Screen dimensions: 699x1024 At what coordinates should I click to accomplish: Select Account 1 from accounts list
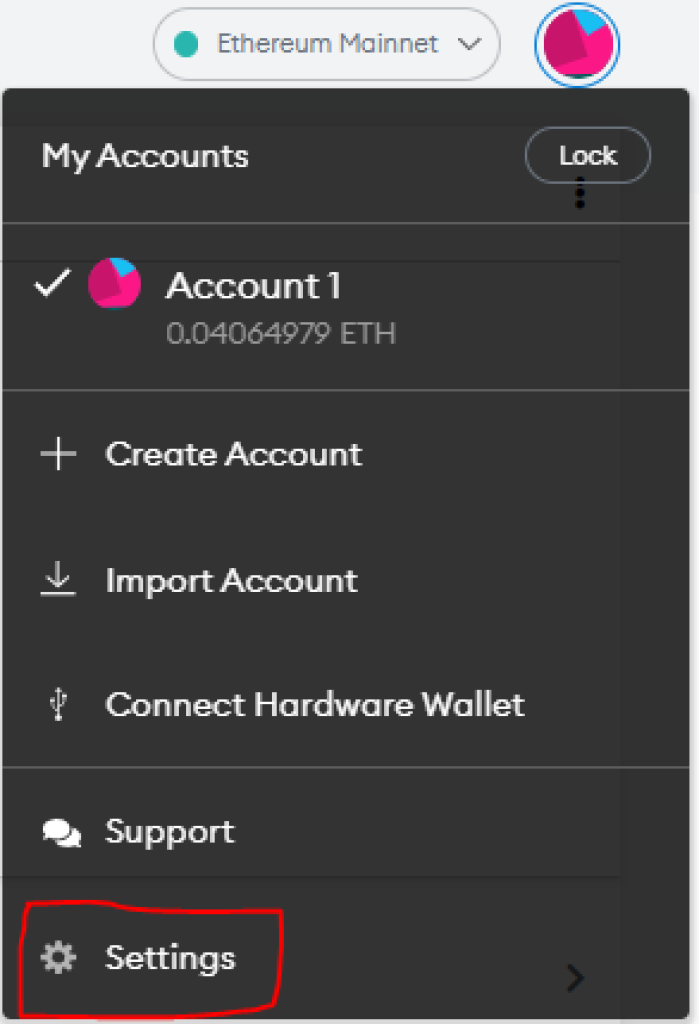click(346, 306)
